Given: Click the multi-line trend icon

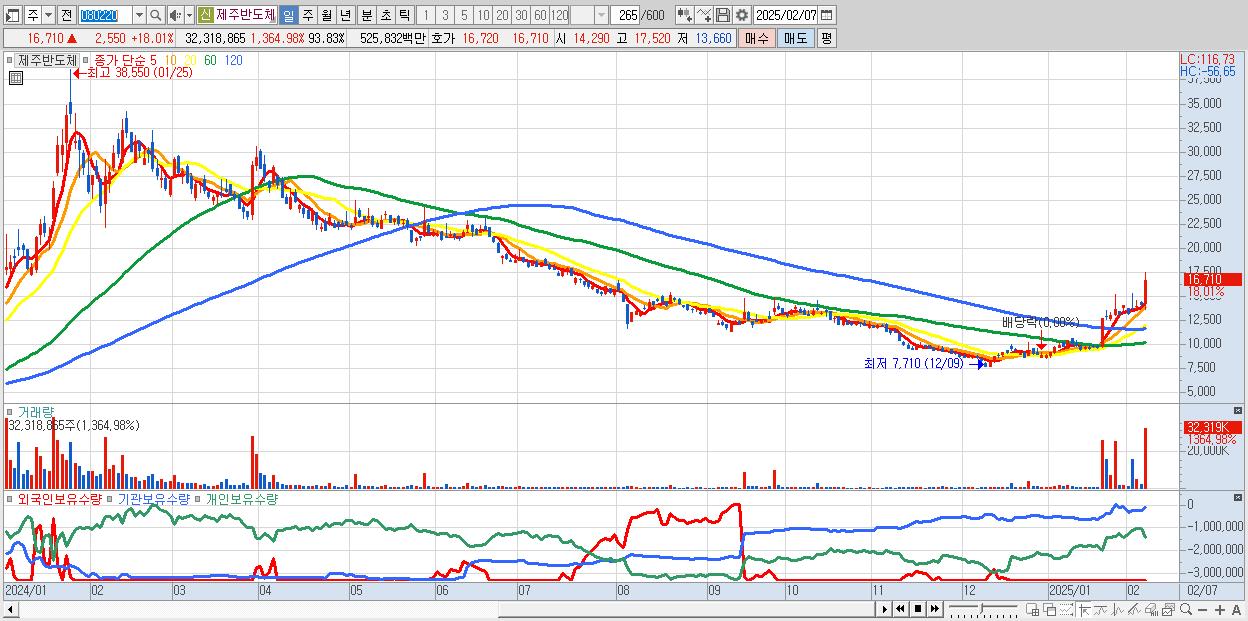Looking at the screenshot, I should click(x=1133, y=609).
